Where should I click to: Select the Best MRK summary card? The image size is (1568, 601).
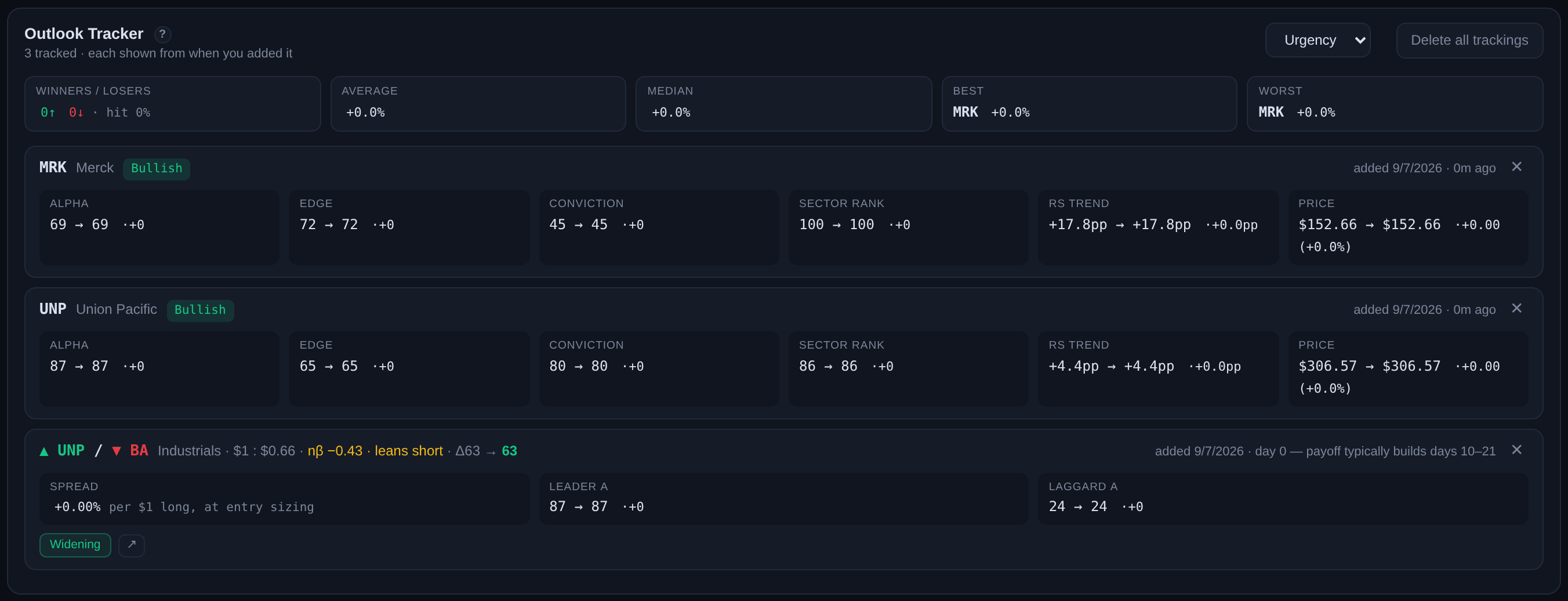tap(1089, 103)
